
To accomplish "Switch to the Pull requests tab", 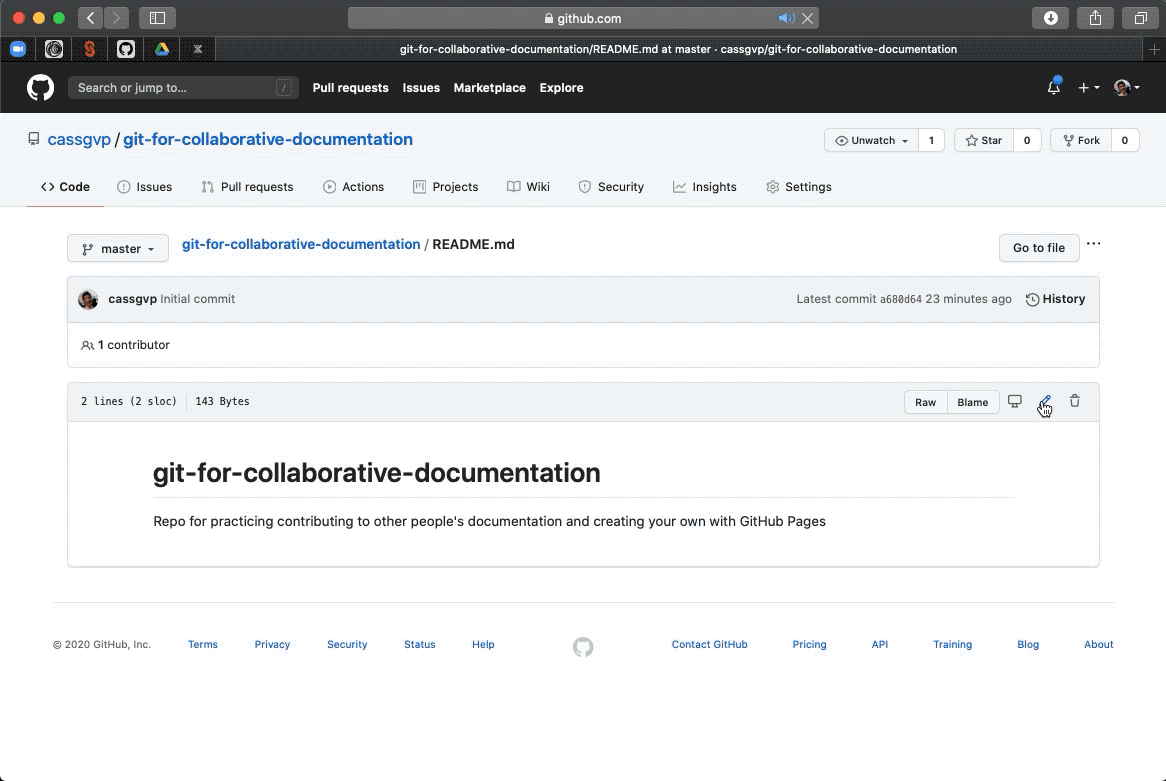I will (x=247, y=186).
